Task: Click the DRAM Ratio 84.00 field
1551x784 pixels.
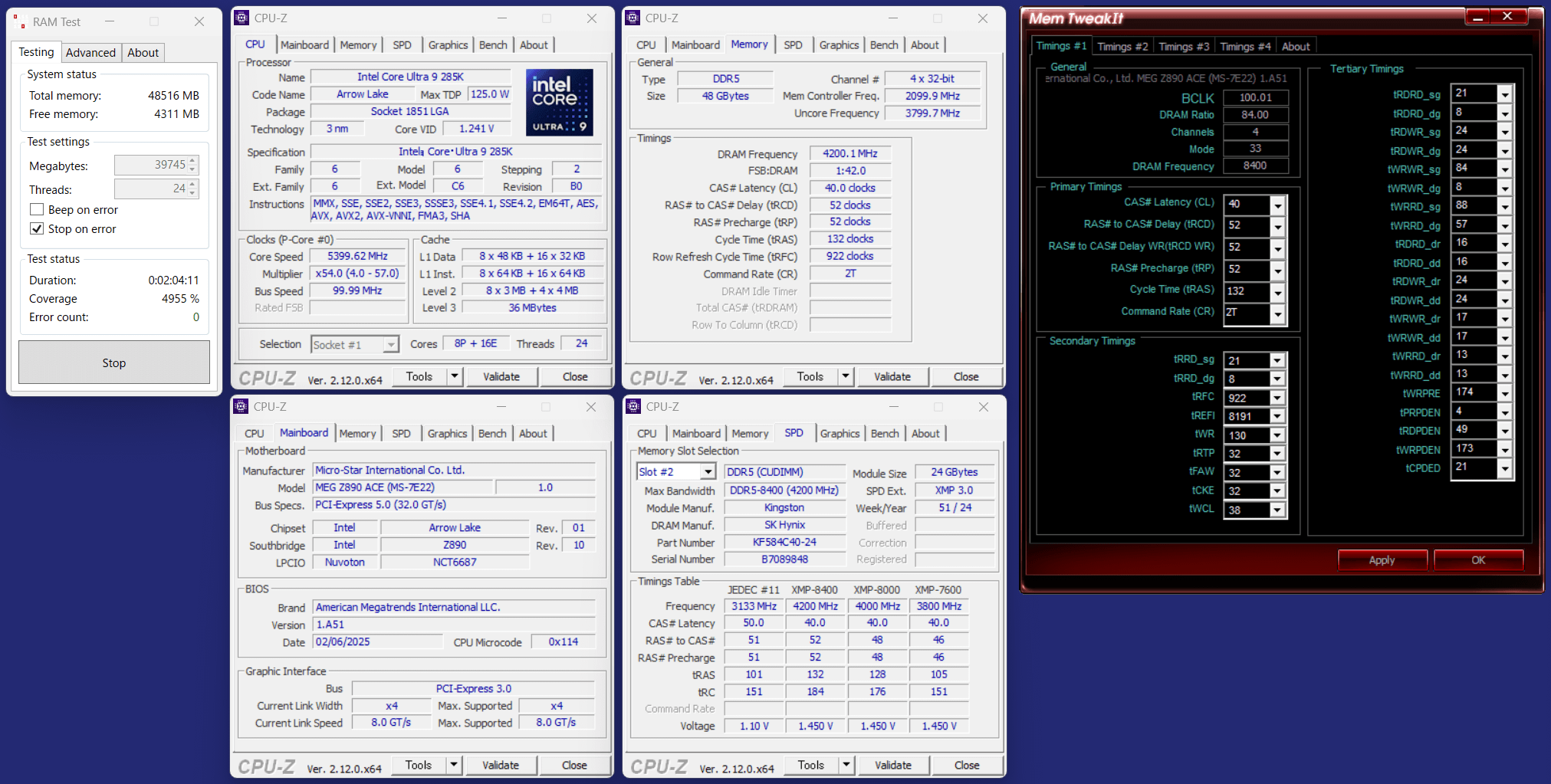Action: coord(1255,114)
